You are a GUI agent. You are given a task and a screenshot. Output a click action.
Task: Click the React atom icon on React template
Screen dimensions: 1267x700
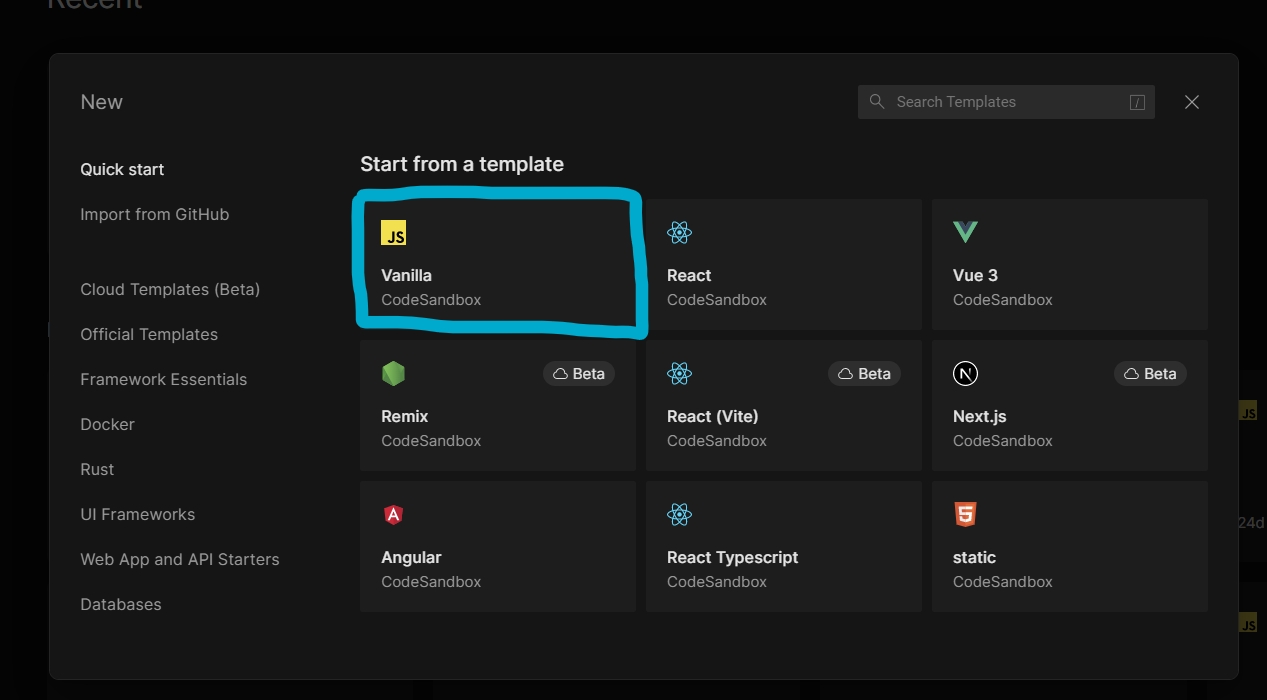[x=679, y=233]
